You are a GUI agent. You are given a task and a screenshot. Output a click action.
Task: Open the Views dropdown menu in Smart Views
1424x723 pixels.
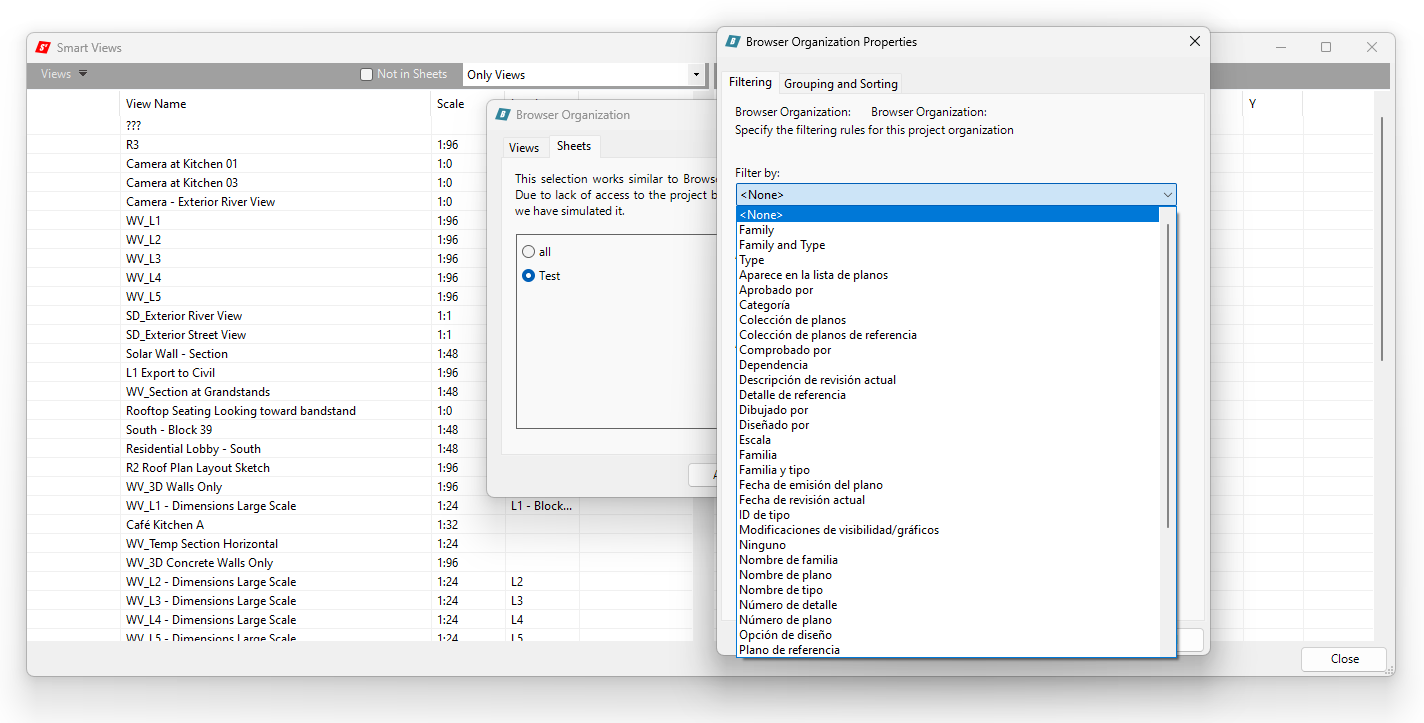(64, 74)
